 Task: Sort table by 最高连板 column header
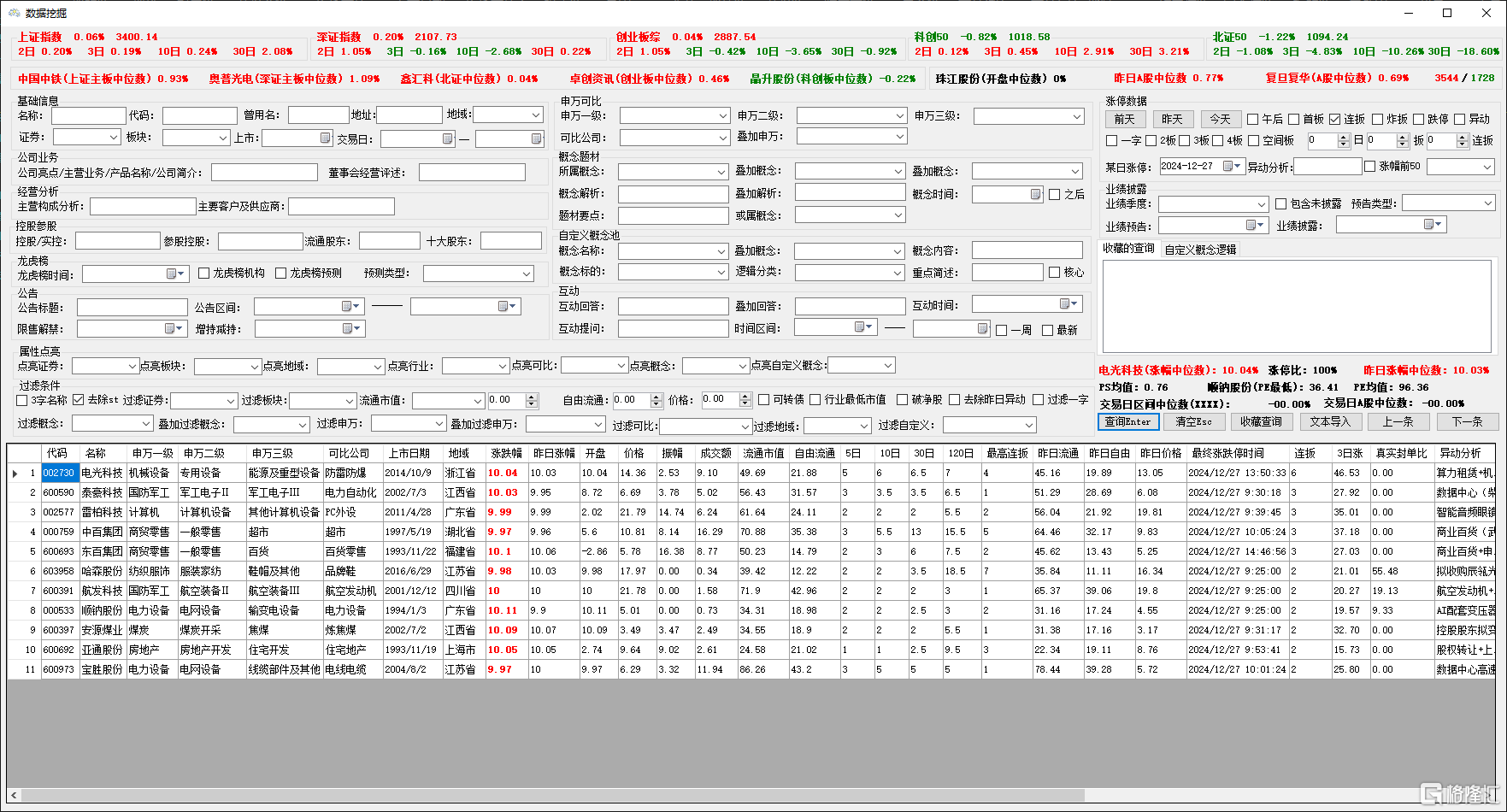(1007, 453)
